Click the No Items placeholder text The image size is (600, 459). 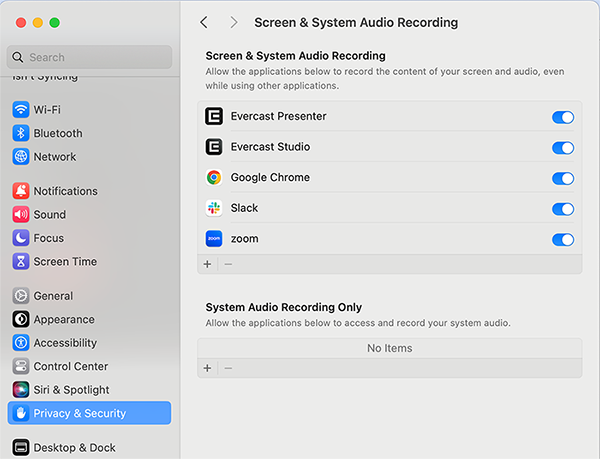pos(390,348)
